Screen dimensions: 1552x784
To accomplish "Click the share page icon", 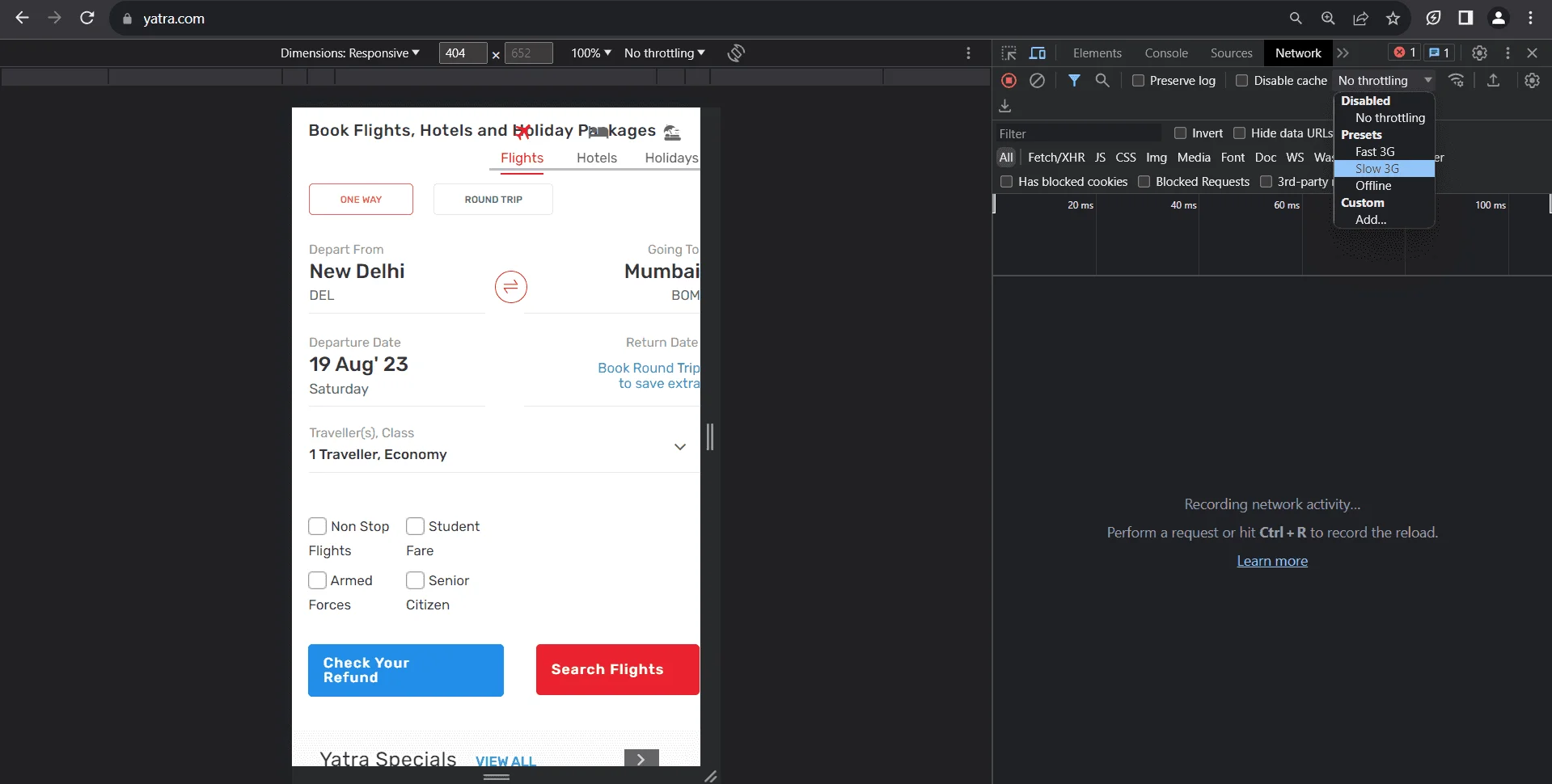I will point(1361,18).
